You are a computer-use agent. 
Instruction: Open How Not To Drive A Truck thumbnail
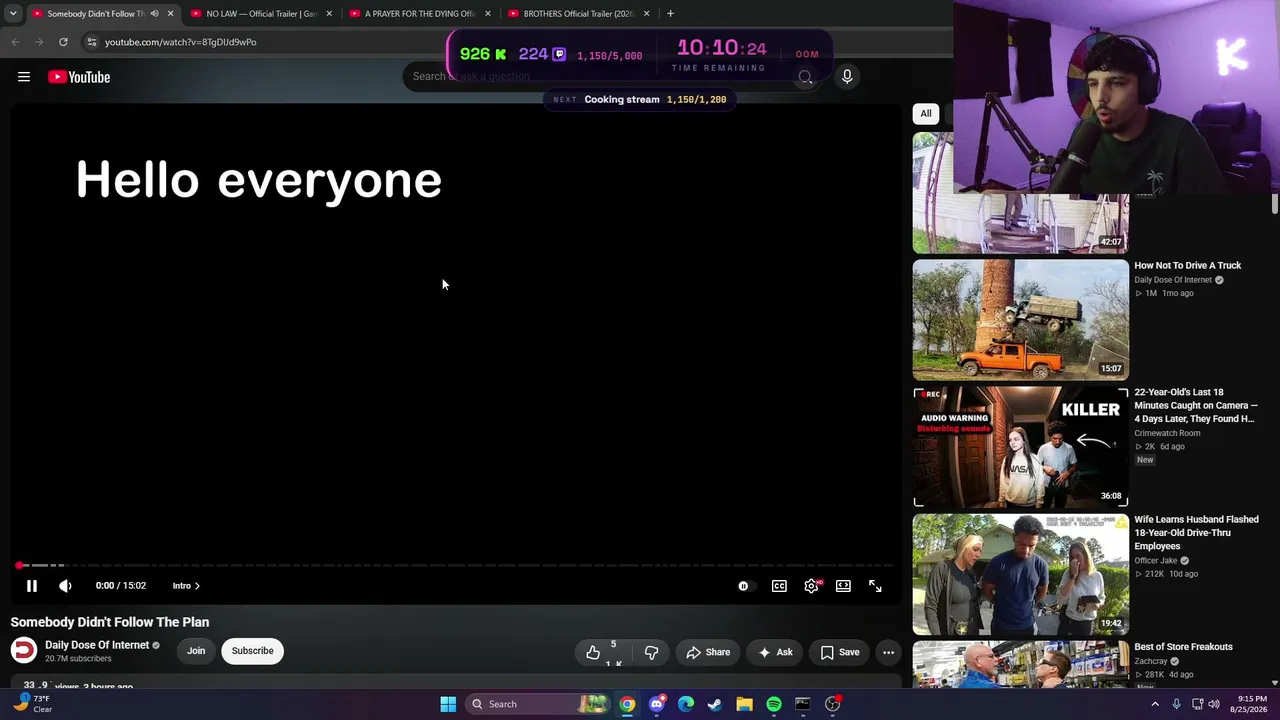coord(1021,320)
